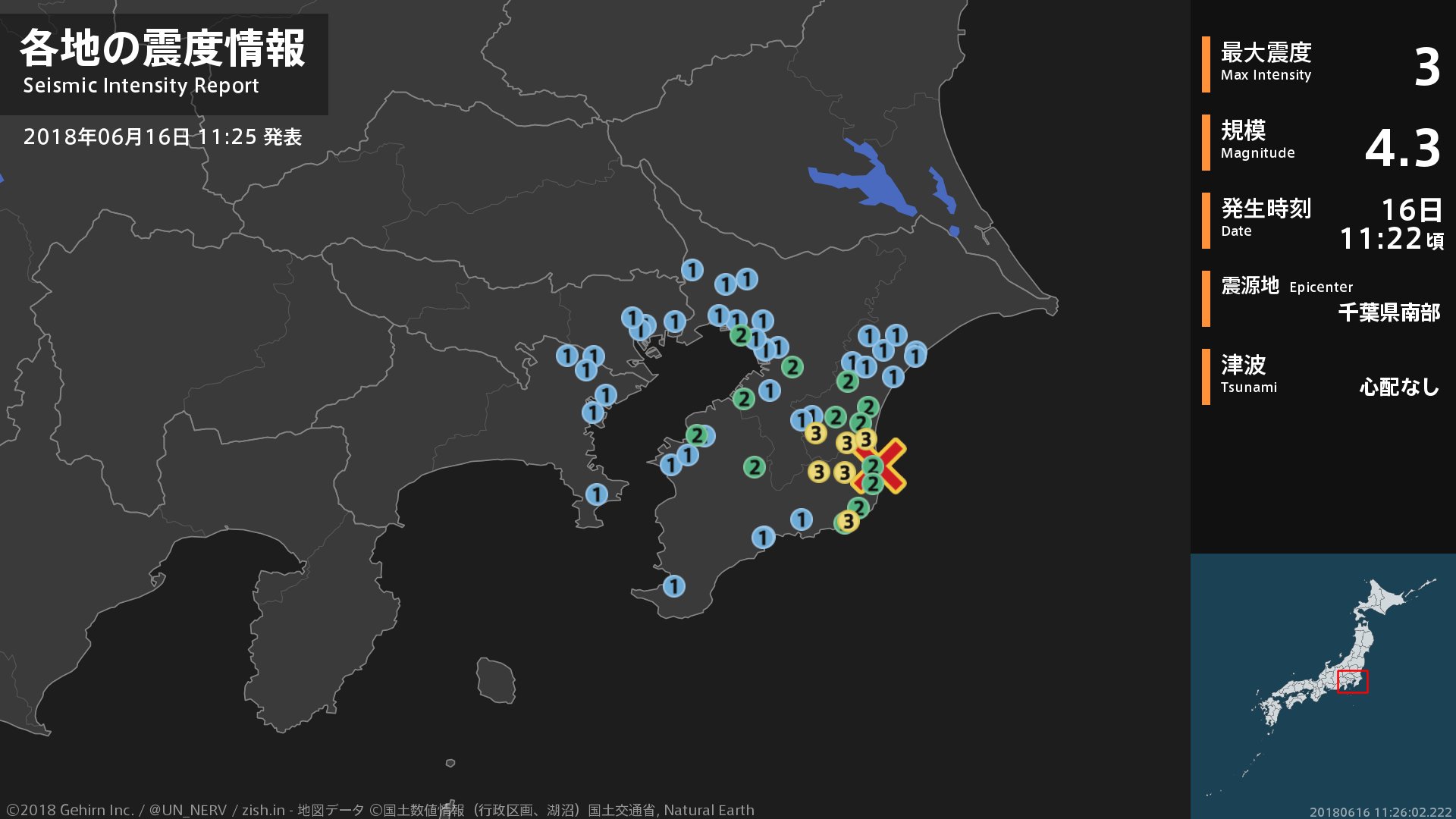
Task: Select intensity 1 marker at Boso peninsula southern tip
Action: [x=673, y=585]
